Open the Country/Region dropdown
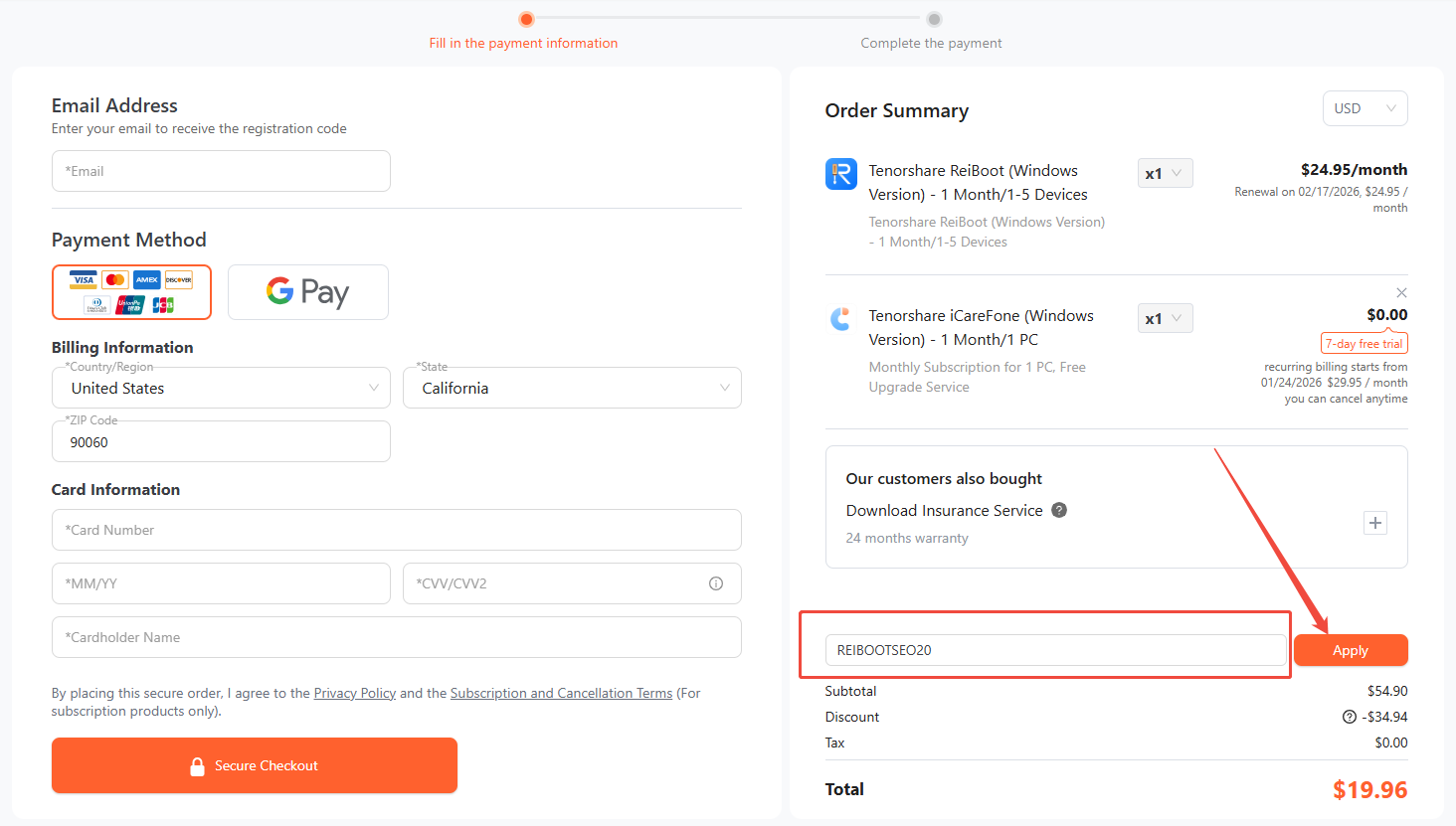1456x826 pixels. click(221, 388)
